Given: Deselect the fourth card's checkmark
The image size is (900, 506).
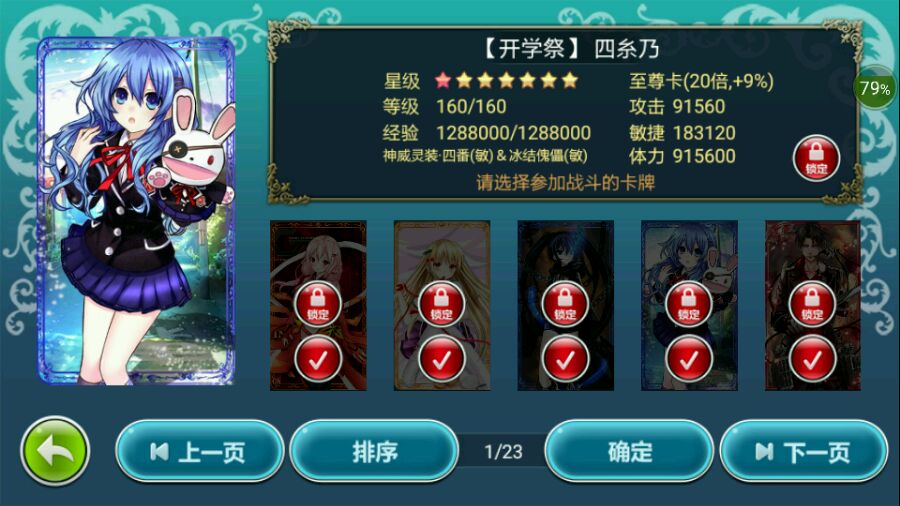Looking at the screenshot, I should [689, 359].
